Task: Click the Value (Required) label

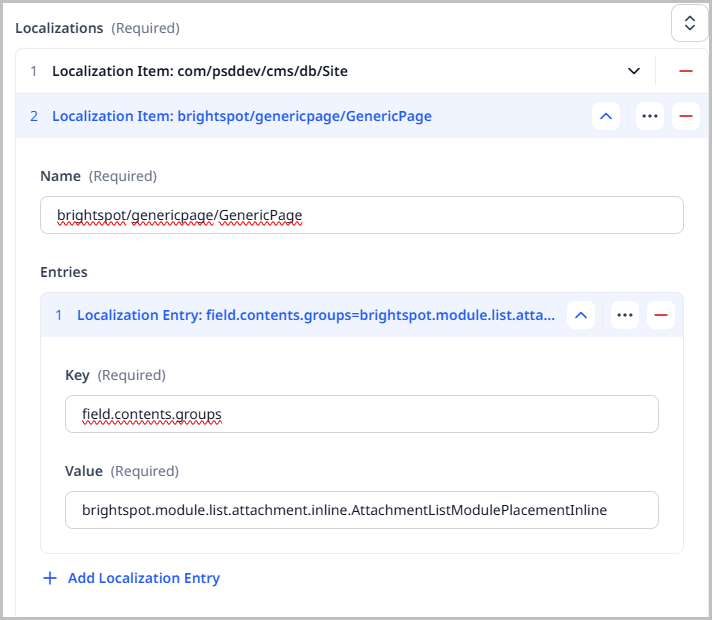Action: point(122,471)
